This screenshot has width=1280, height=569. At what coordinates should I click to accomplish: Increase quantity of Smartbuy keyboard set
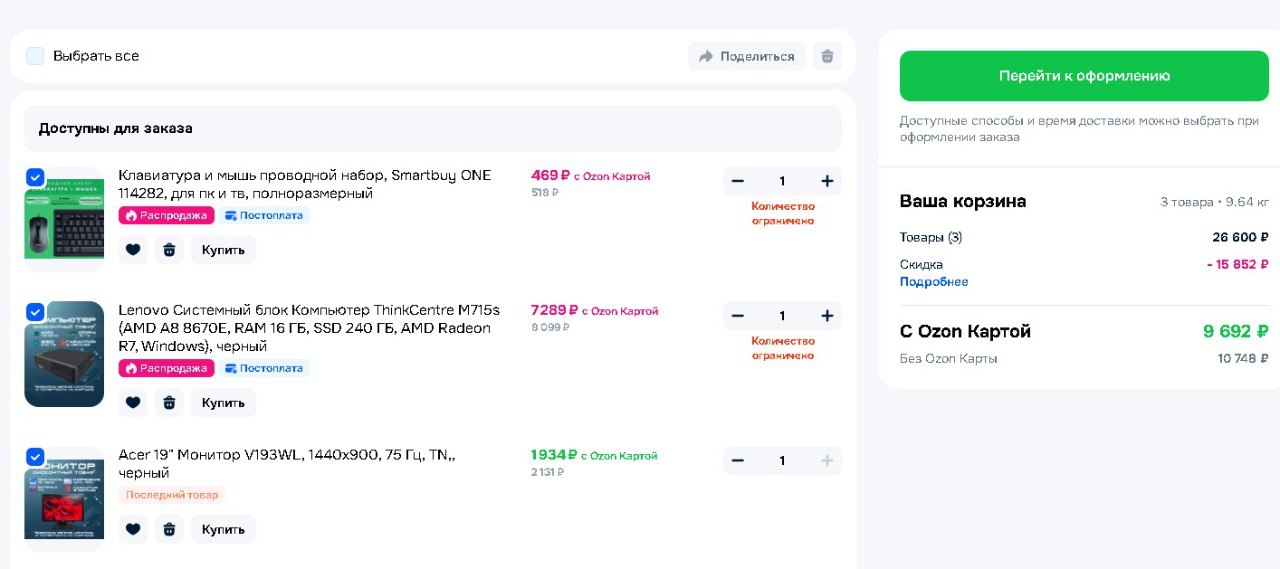click(x=827, y=181)
